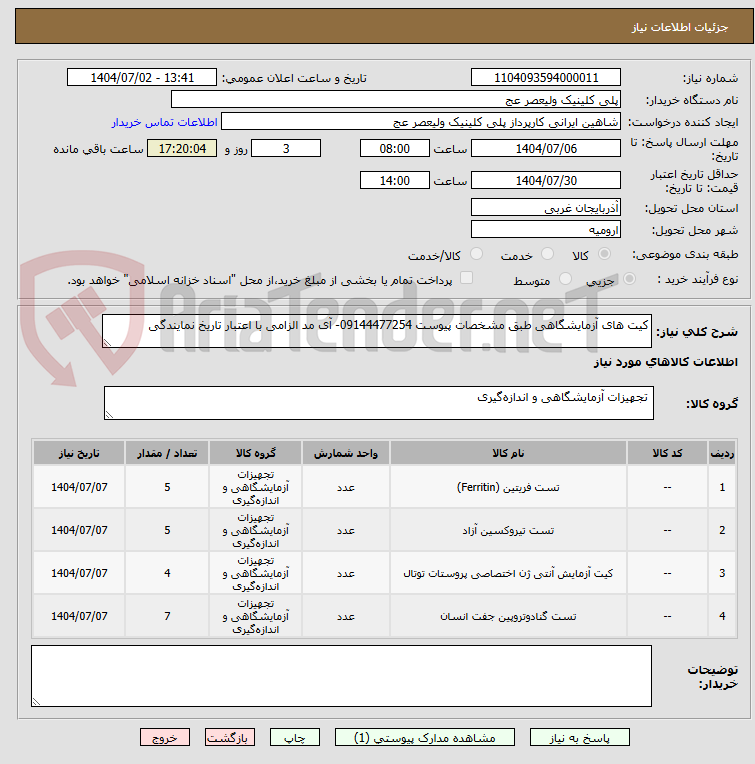
Task: Click the نام کالا column header
Action: click(x=508, y=453)
